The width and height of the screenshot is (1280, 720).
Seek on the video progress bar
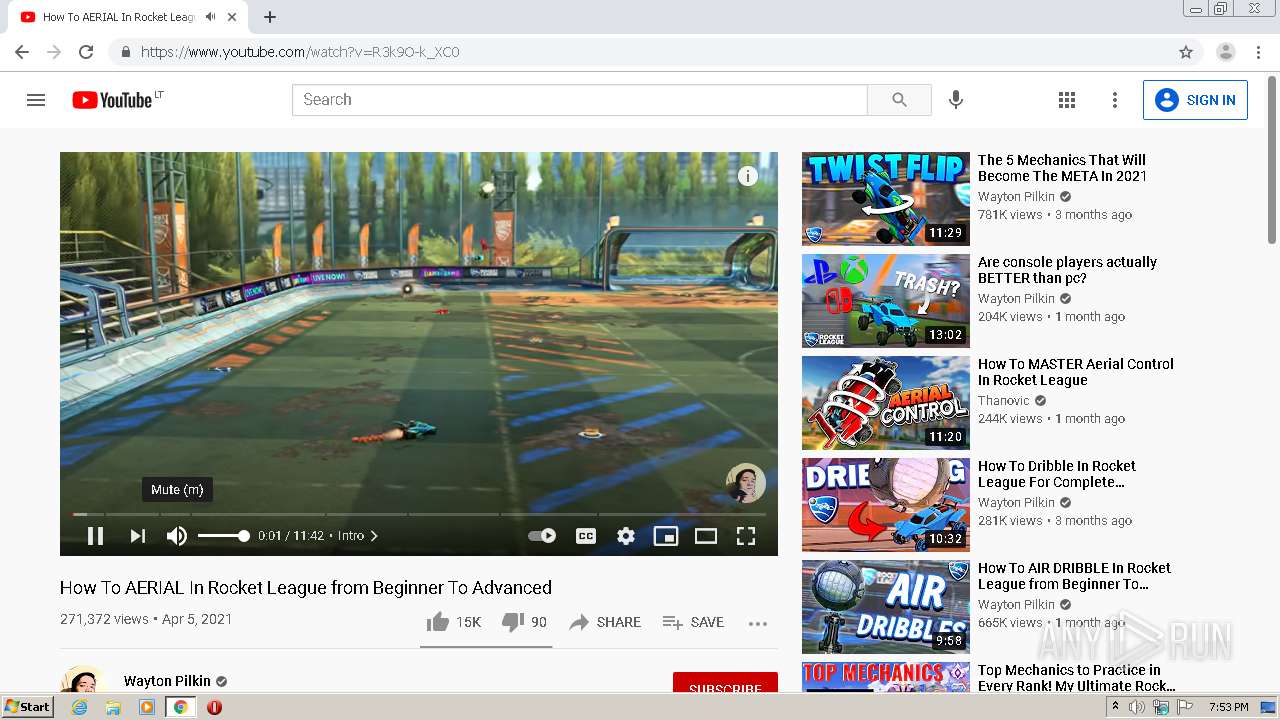pyautogui.click(x=419, y=514)
